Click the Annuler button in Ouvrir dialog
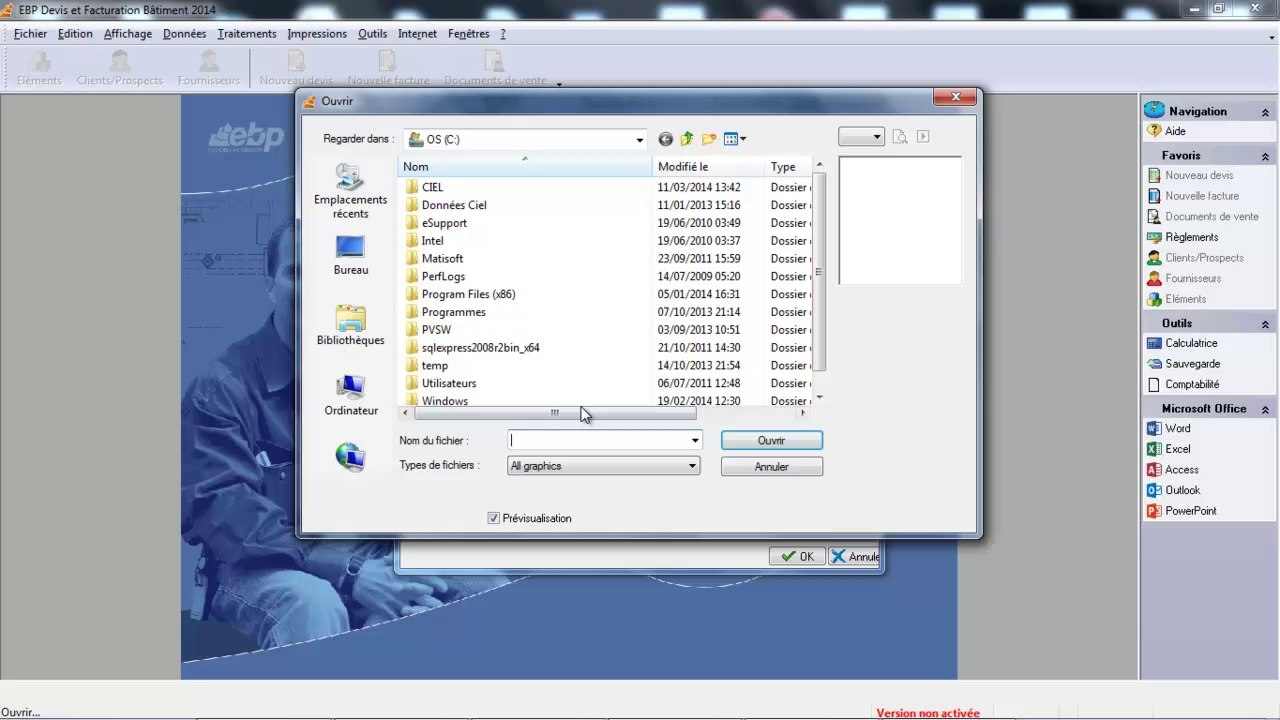Screen dimensions: 1280x720 pos(772,467)
